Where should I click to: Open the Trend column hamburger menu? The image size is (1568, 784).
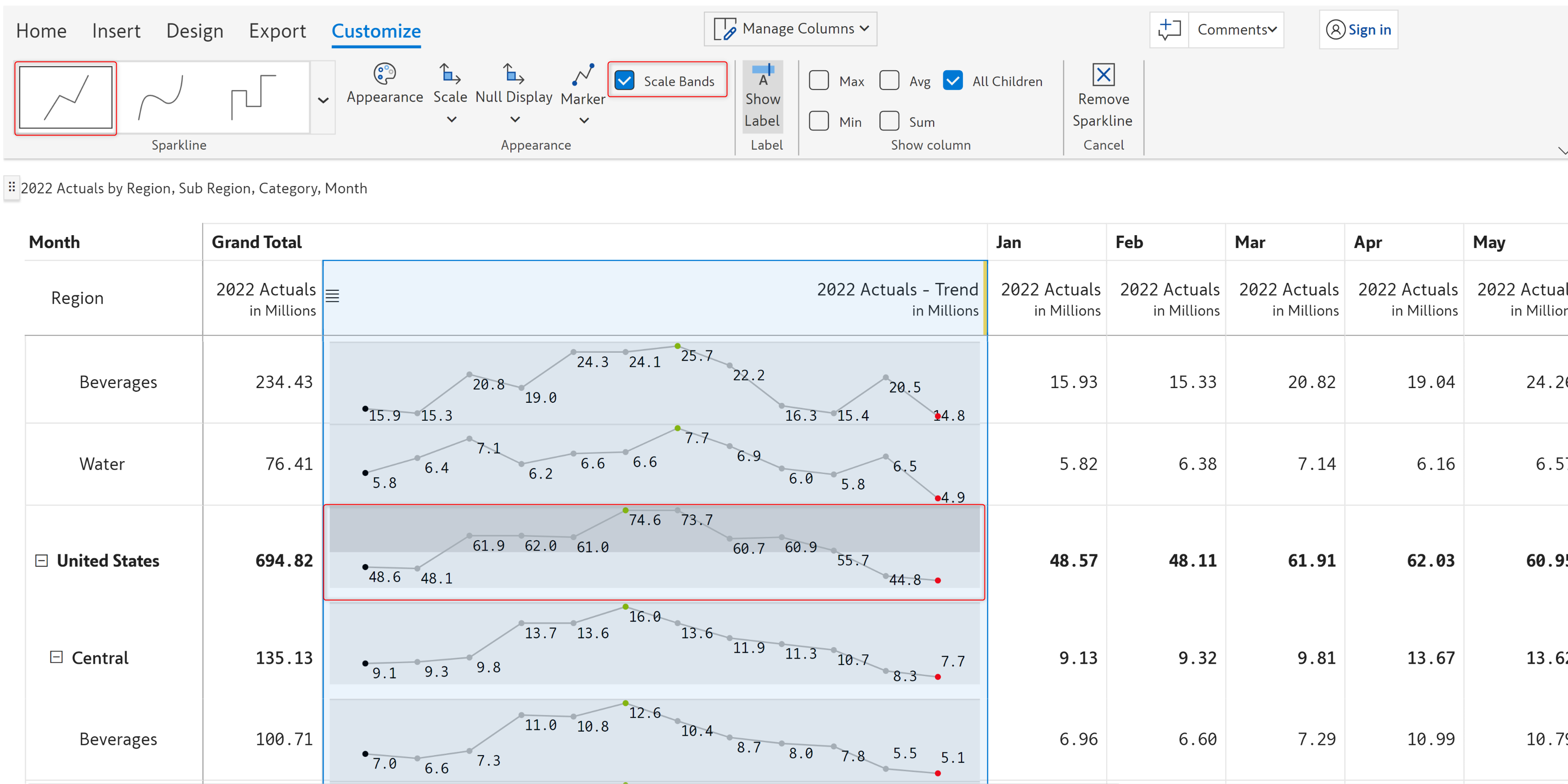(332, 296)
